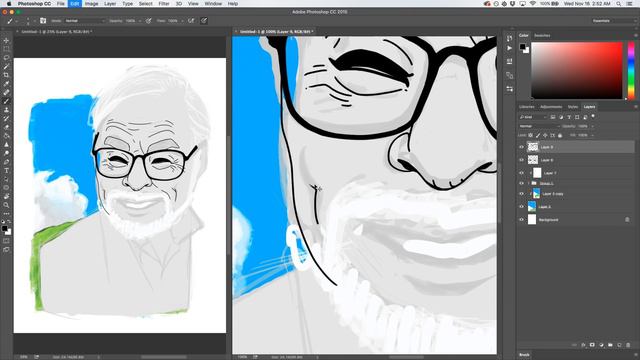The image size is (640, 360).
Task: Select the Move tool
Action: (6, 40)
